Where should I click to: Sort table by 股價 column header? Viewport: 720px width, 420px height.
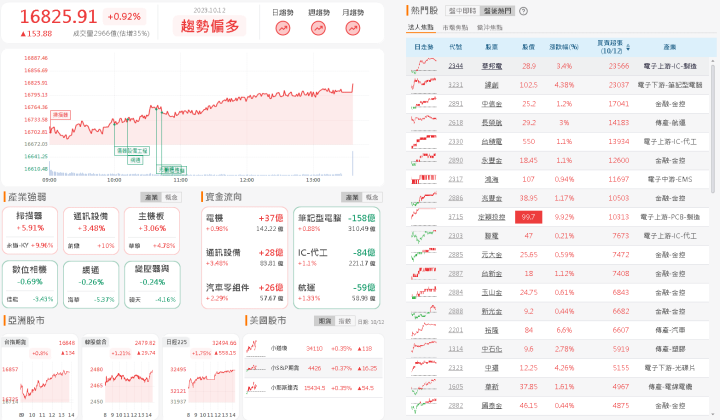(529, 47)
